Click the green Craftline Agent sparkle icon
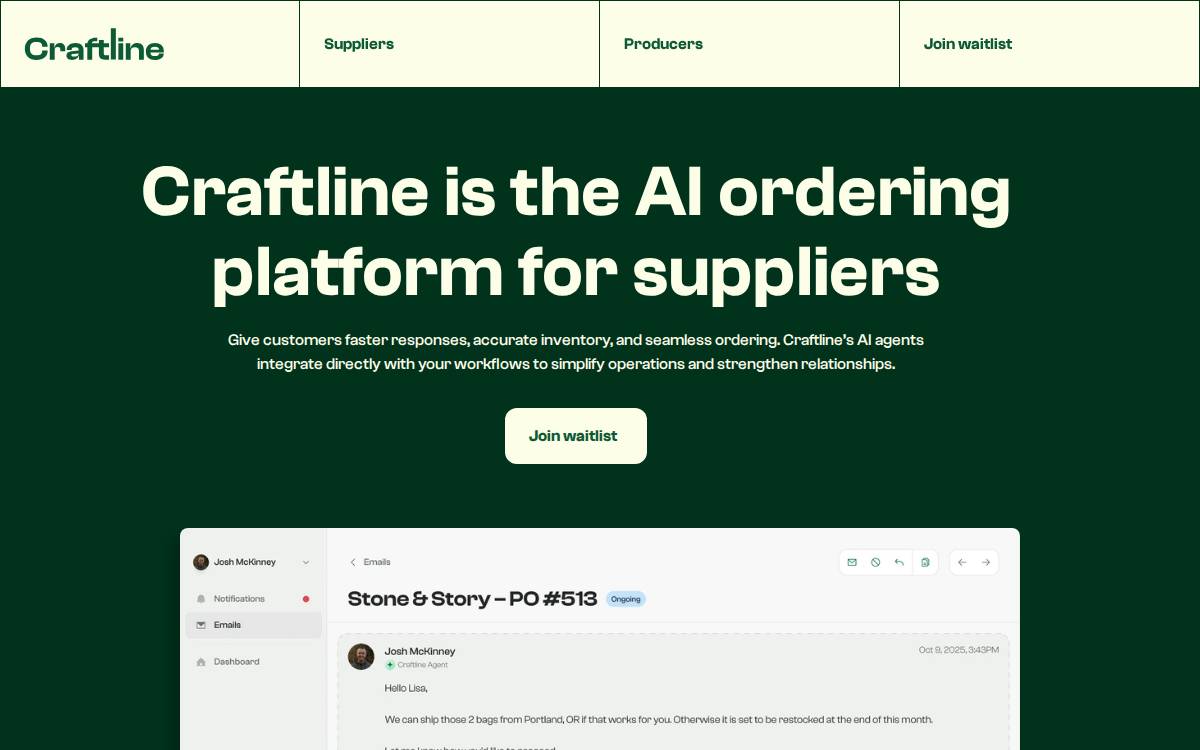Viewport: 1200px width, 750px height. click(390, 665)
